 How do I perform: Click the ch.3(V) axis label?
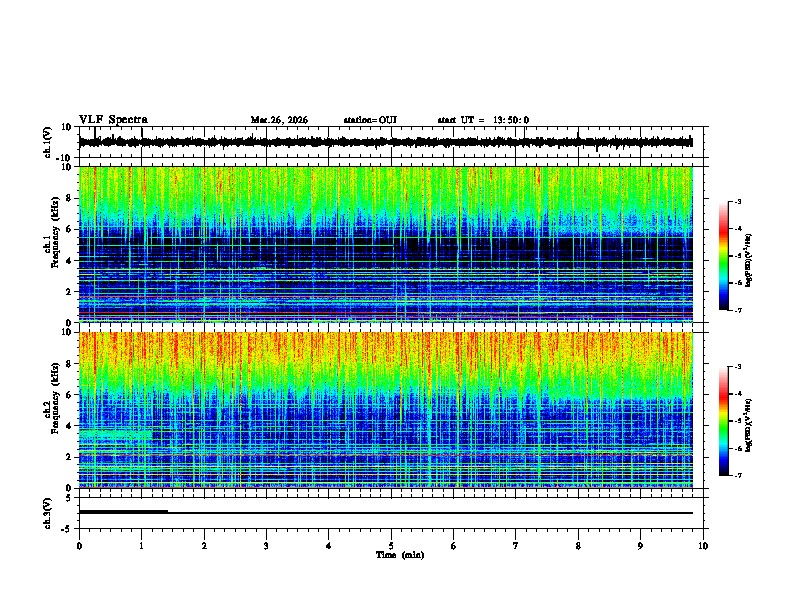click(x=47, y=513)
